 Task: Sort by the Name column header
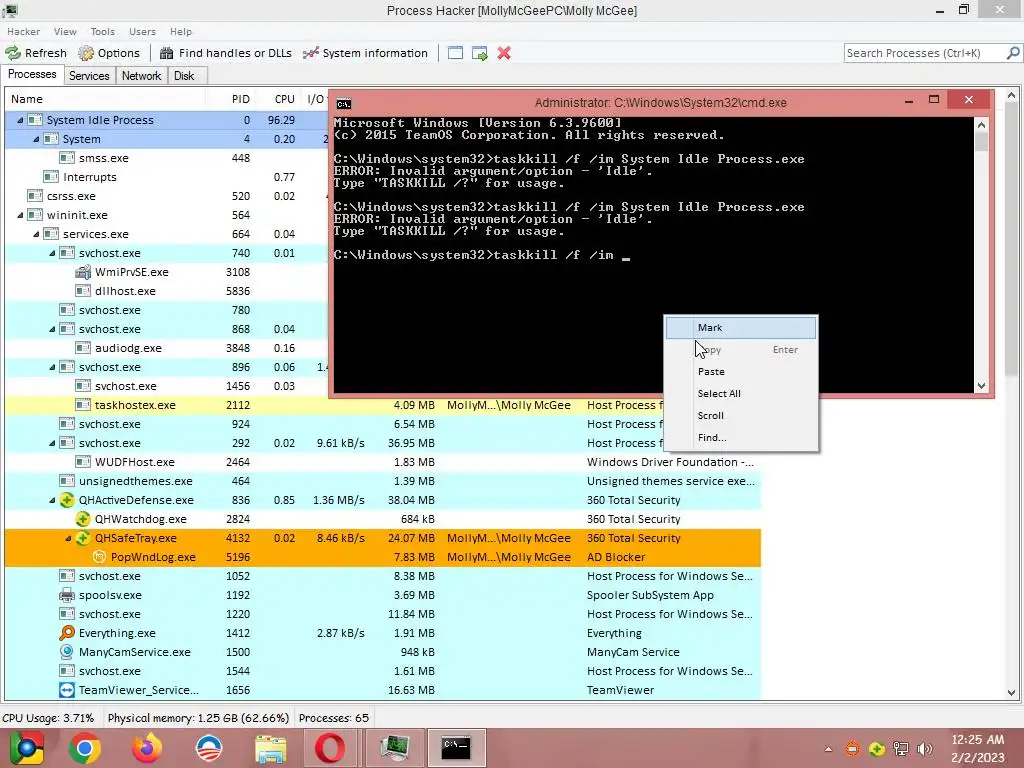click(104, 99)
